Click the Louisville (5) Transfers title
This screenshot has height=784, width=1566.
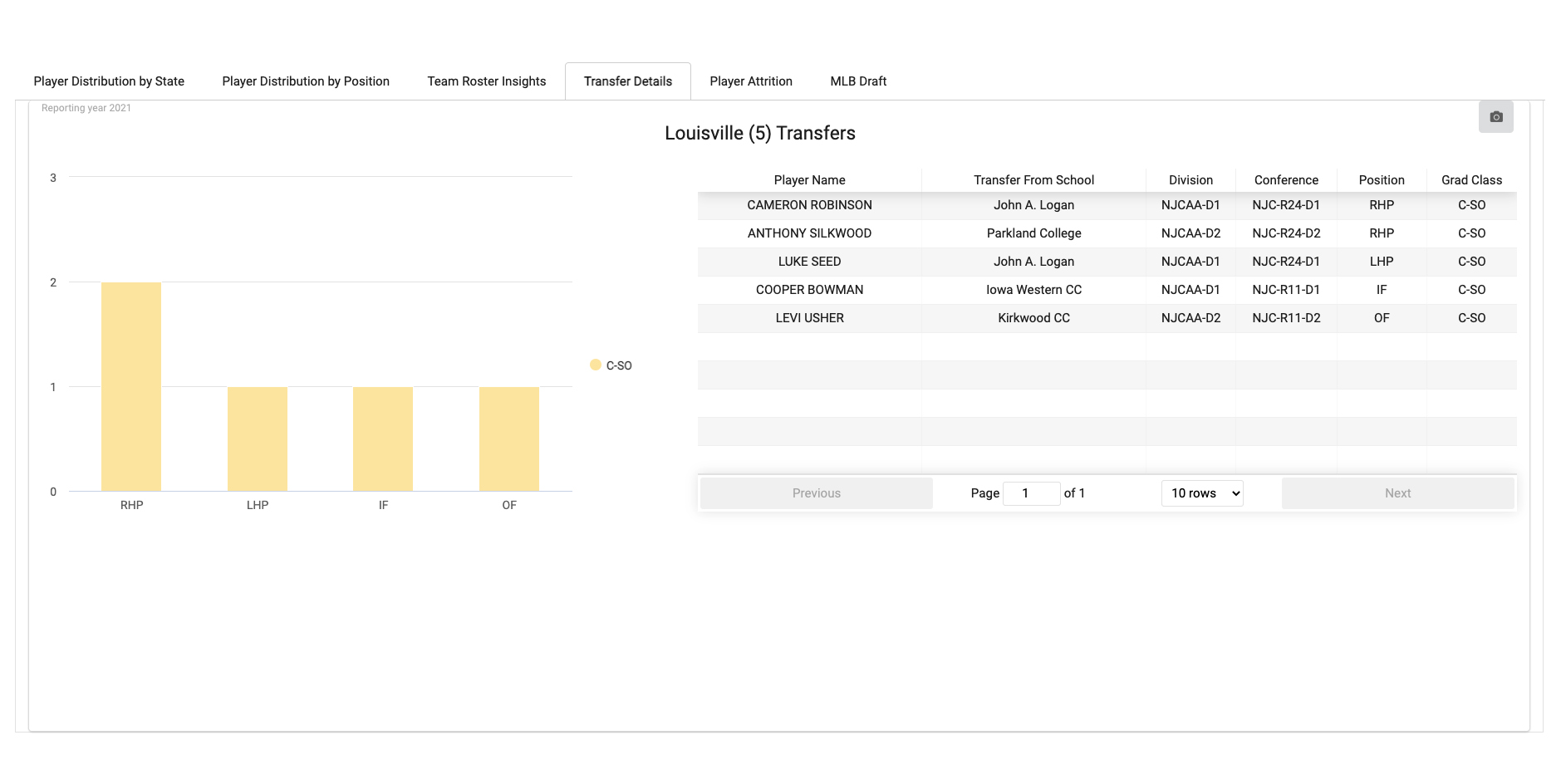pos(760,134)
